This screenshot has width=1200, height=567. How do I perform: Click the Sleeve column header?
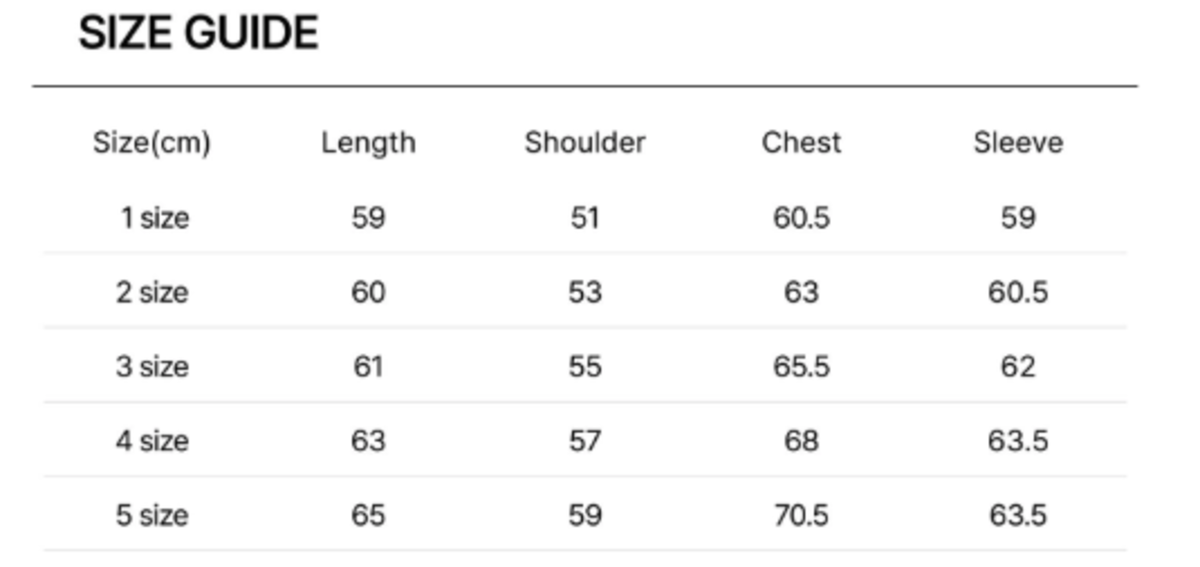[1018, 142]
